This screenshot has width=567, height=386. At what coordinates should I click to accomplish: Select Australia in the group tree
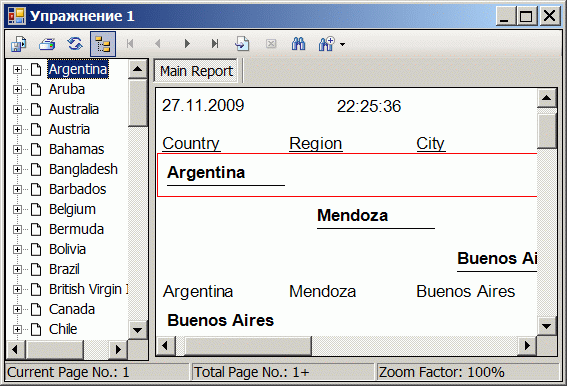[x=74, y=109]
